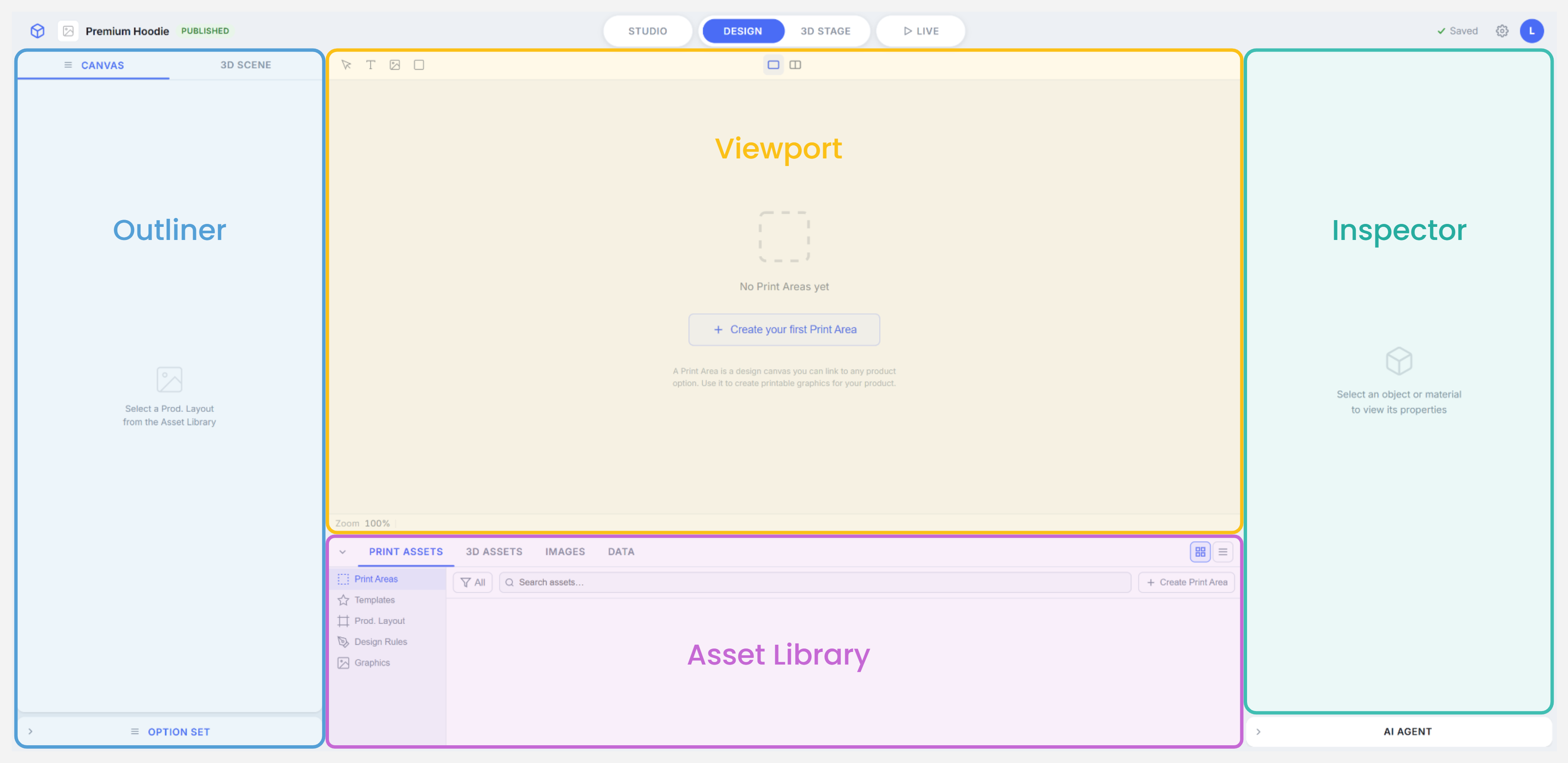Open the Live preview tab
The image size is (1568, 763).
point(920,31)
